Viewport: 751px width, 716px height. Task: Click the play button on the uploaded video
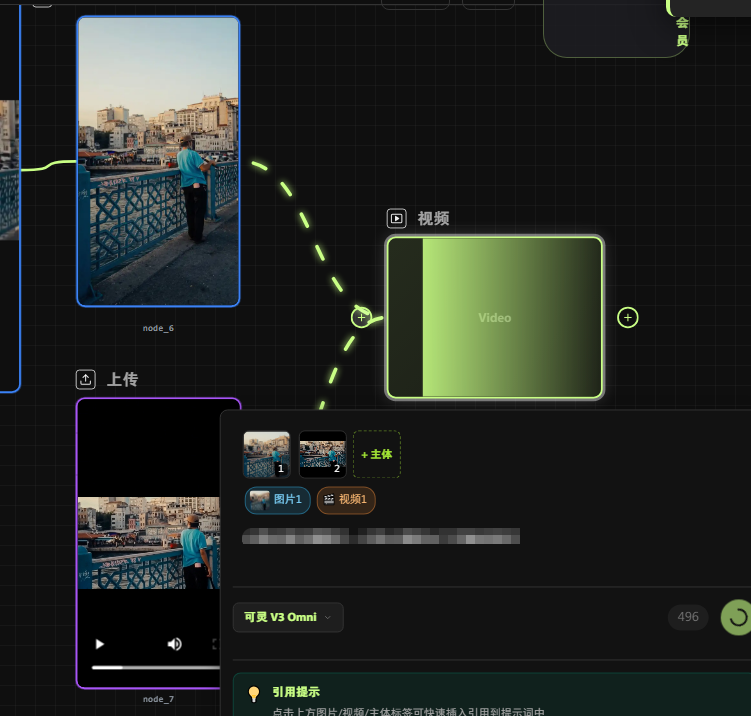coord(99,644)
